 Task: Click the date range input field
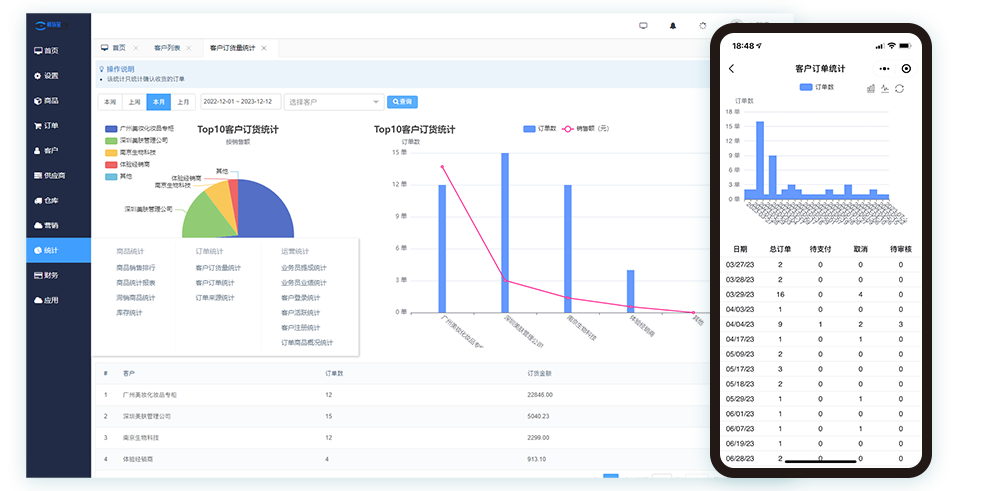pos(239,102)
